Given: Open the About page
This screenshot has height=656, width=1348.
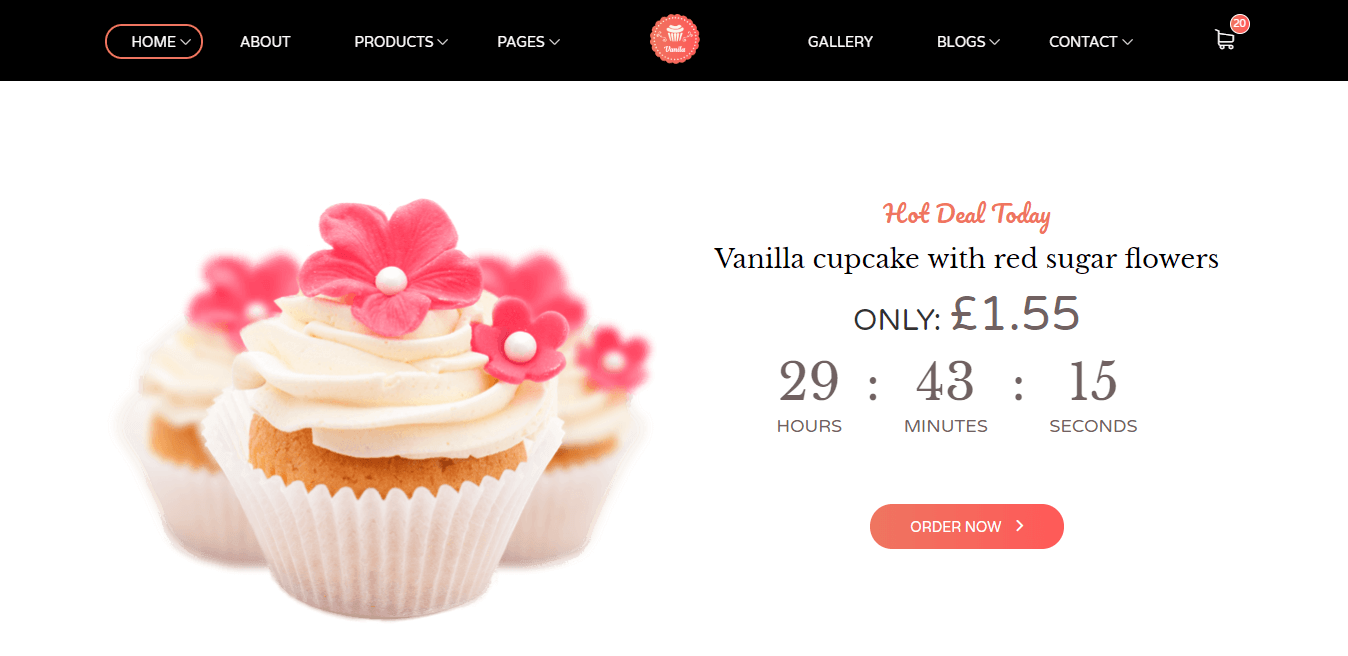Looking at the screenshot, I should [265, 42].
